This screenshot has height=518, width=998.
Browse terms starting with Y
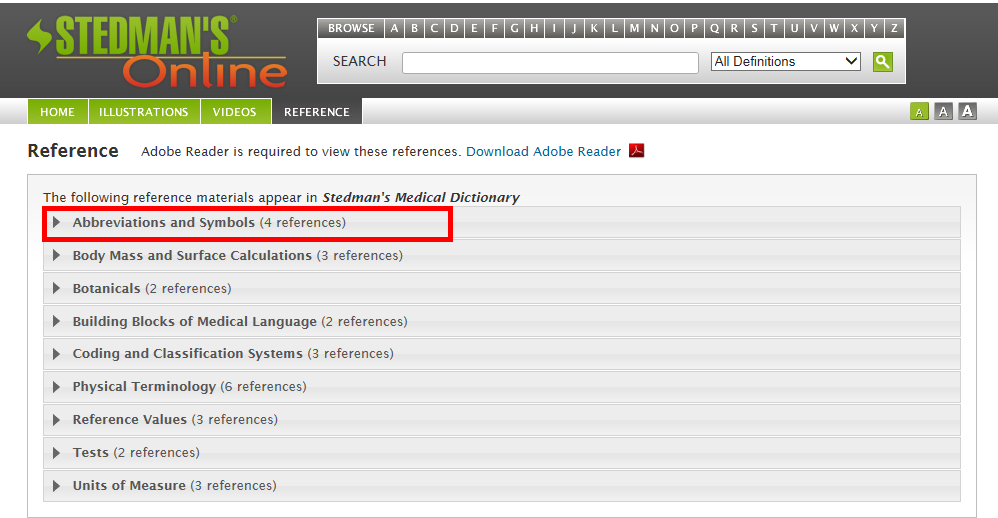click(x=875, y=28)
